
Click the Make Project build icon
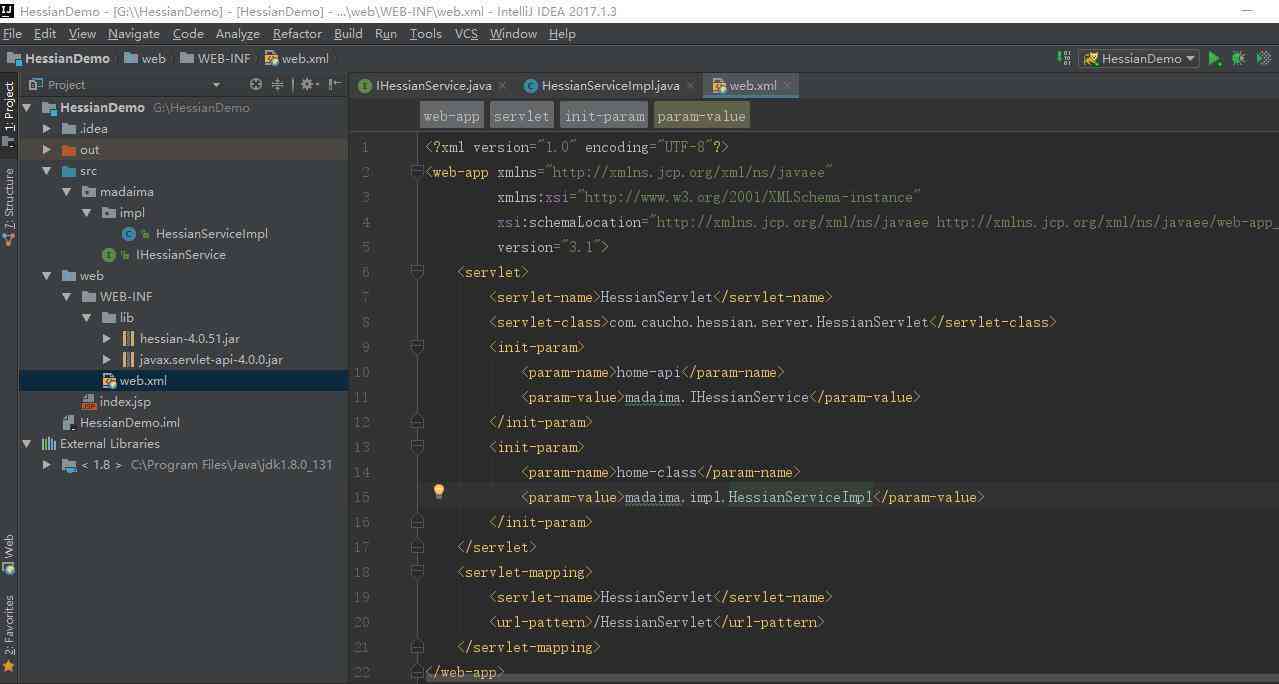1063,58
